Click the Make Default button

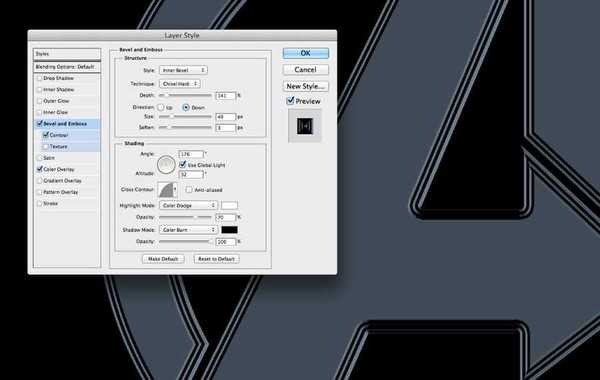(x=163, y=259)
